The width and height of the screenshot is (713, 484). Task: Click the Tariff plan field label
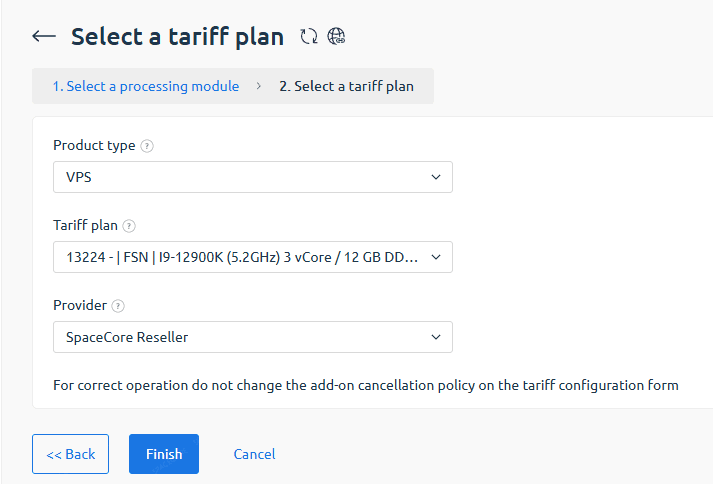coord(86,225)
